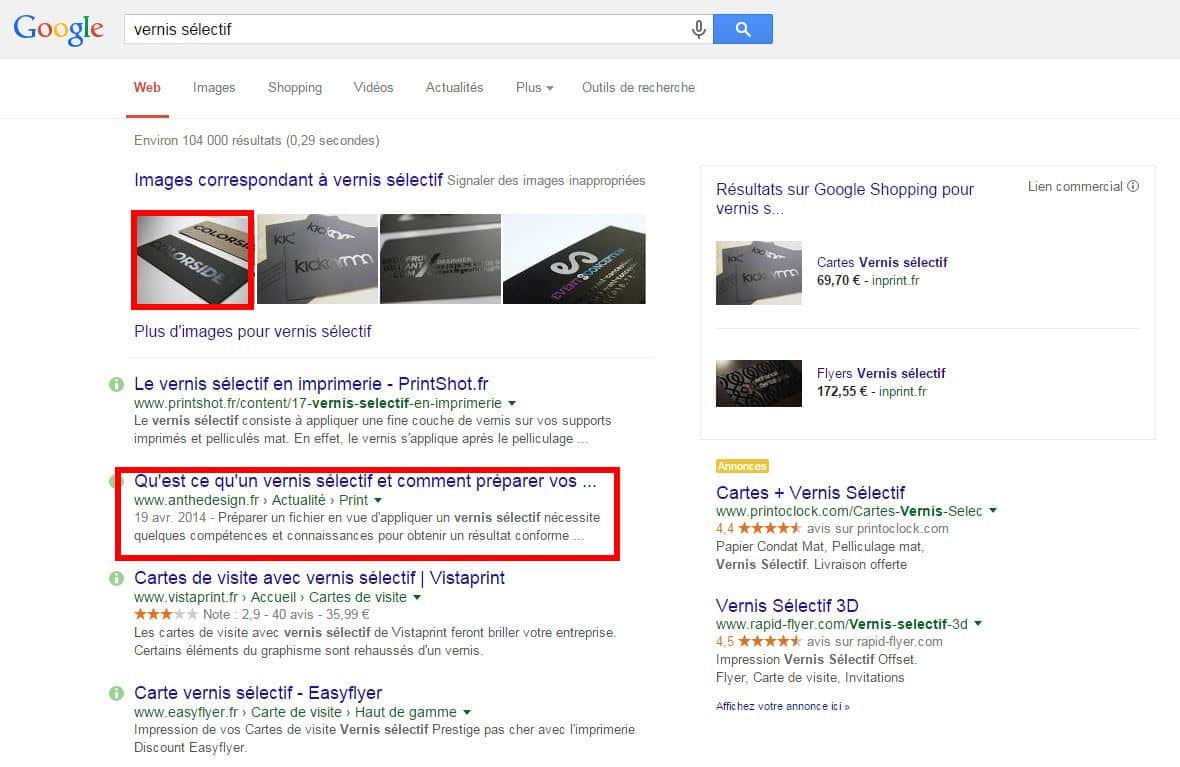Open the Web tab

pos(147,87)
